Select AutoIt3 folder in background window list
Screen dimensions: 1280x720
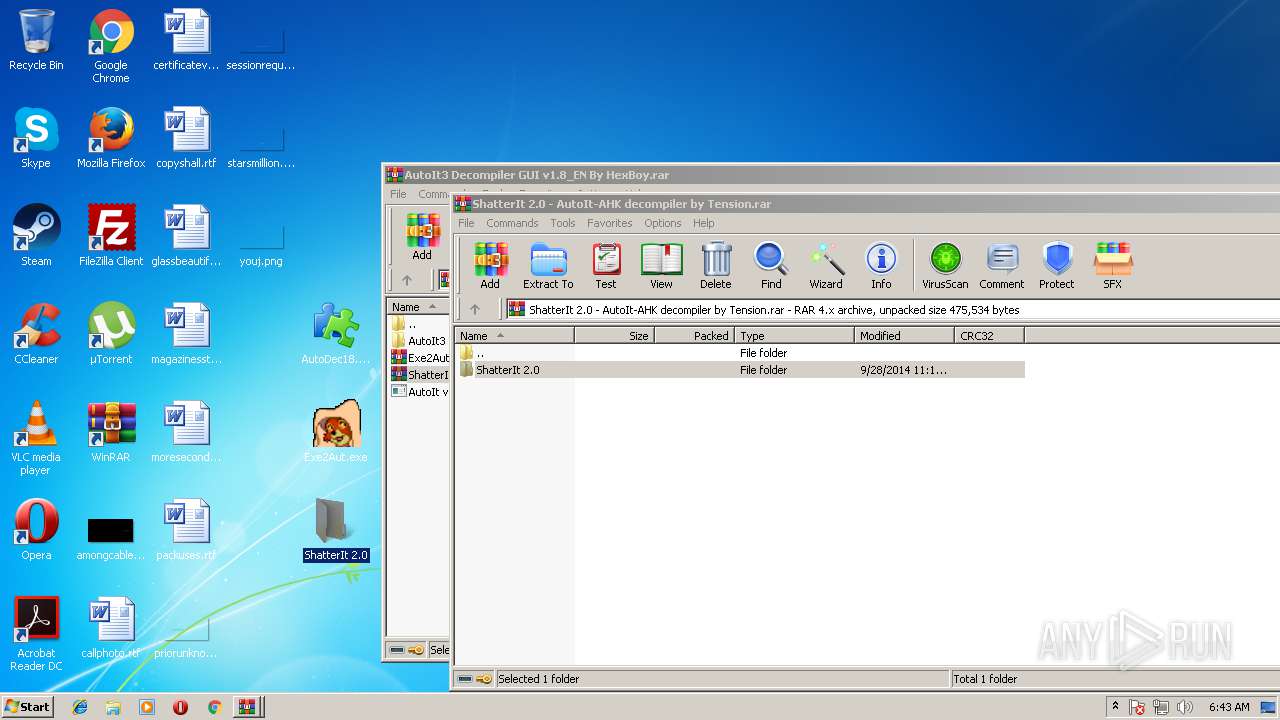pos(419,341)
